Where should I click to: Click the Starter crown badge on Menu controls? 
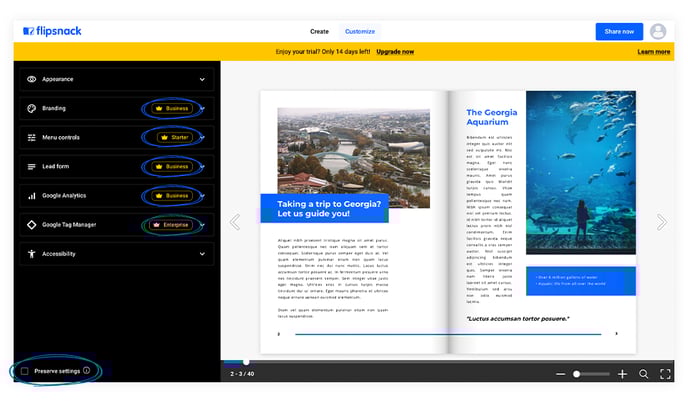[x=175, y=137]
